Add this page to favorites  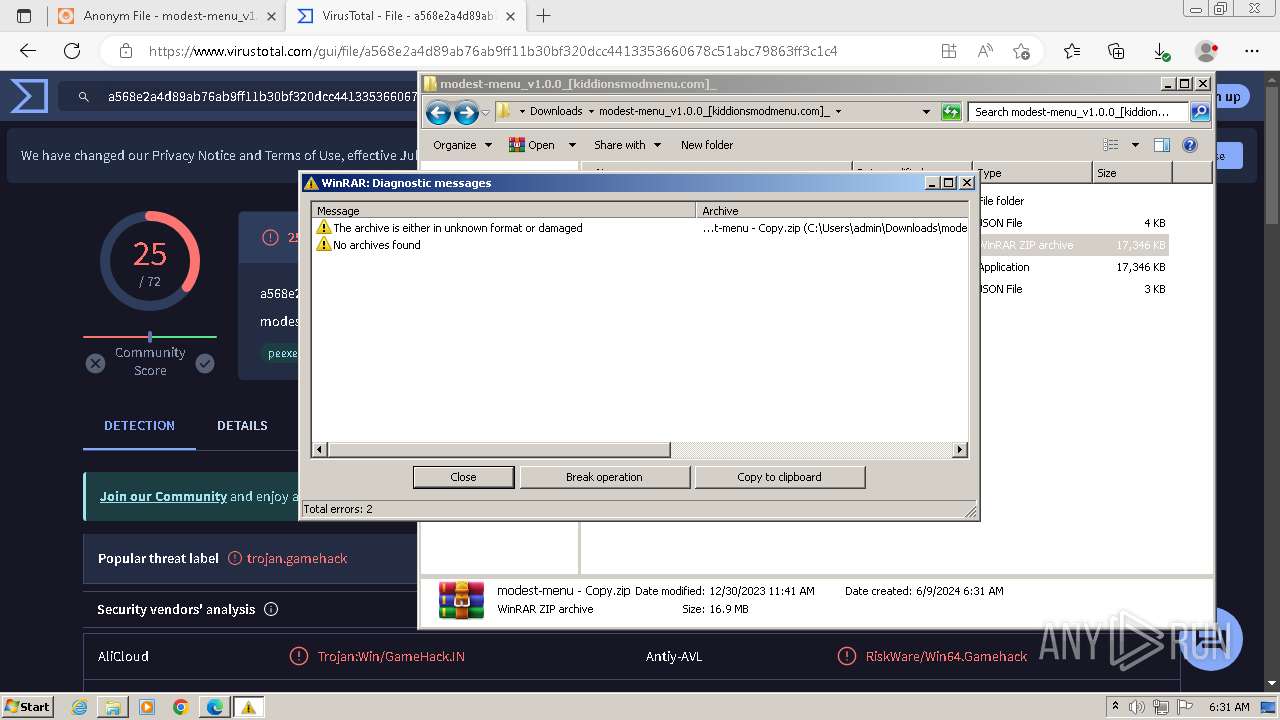(x=1021, y=51)
